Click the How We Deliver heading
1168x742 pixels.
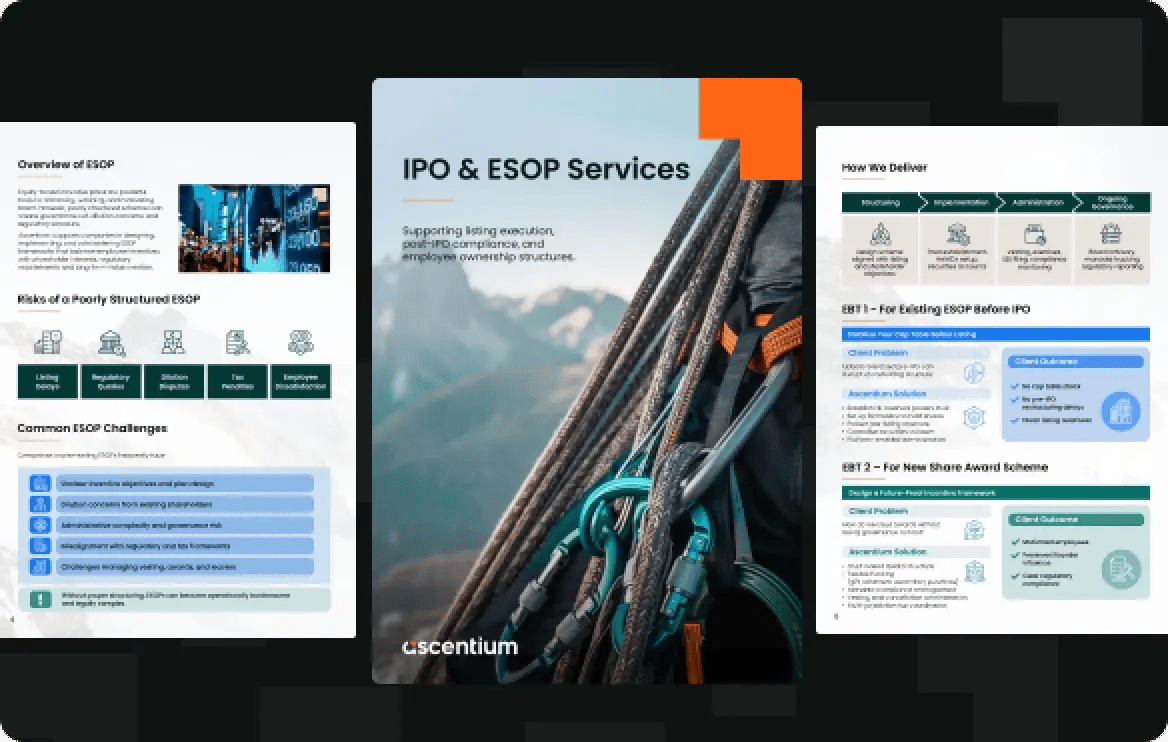(884, 168)
